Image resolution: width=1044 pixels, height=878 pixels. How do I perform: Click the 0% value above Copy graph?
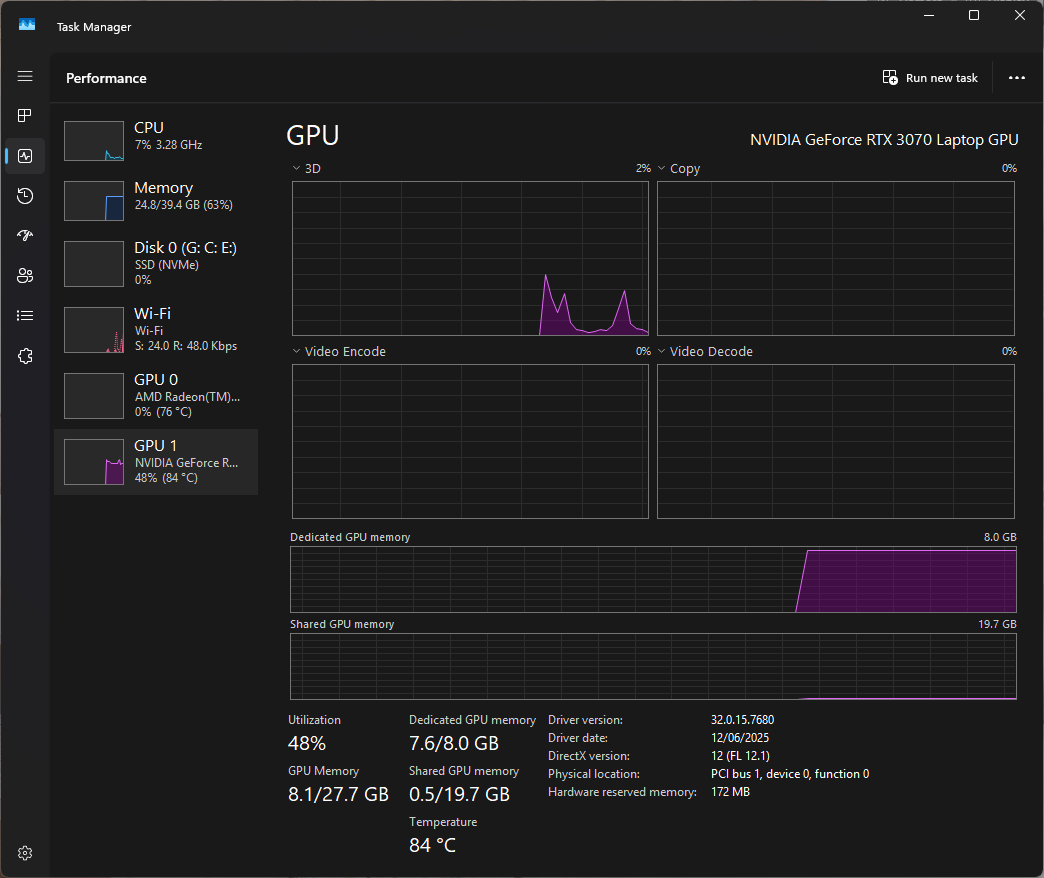(x=1009, y=168)
